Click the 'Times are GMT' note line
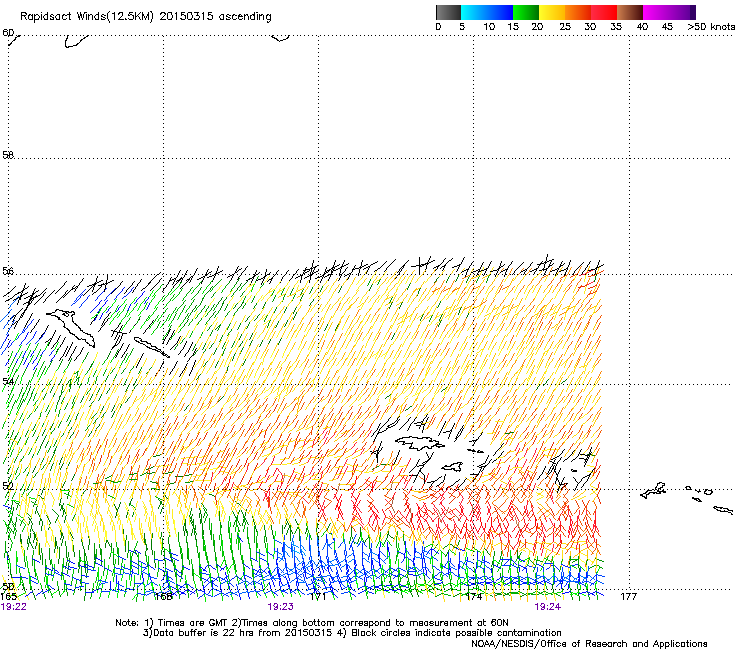The image size is (740, 650). 312,623
